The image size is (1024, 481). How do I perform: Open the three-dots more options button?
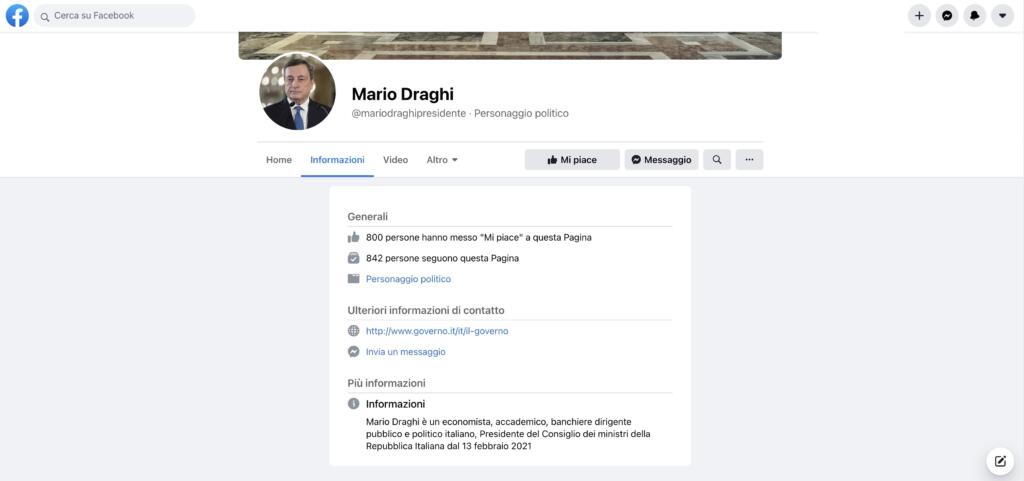[x=749, y=160]
